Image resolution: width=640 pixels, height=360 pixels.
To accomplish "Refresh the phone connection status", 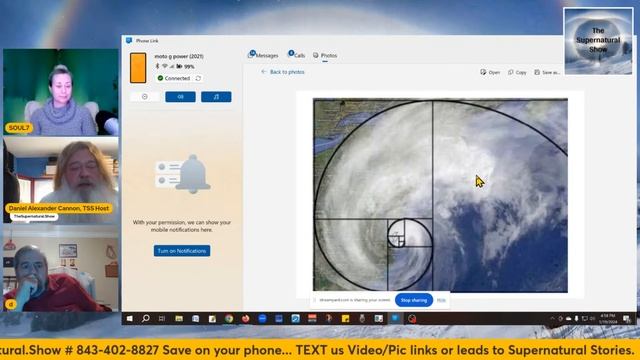I will (198, 78).
